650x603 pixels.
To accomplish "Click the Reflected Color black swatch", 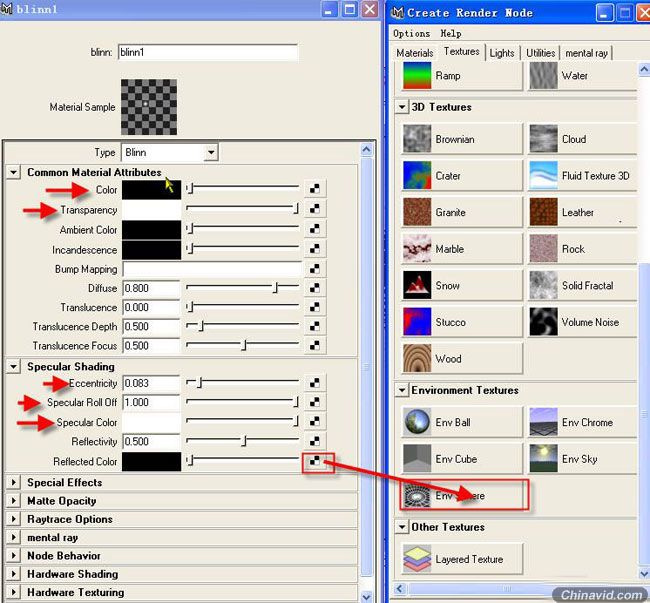I will 151,461.
